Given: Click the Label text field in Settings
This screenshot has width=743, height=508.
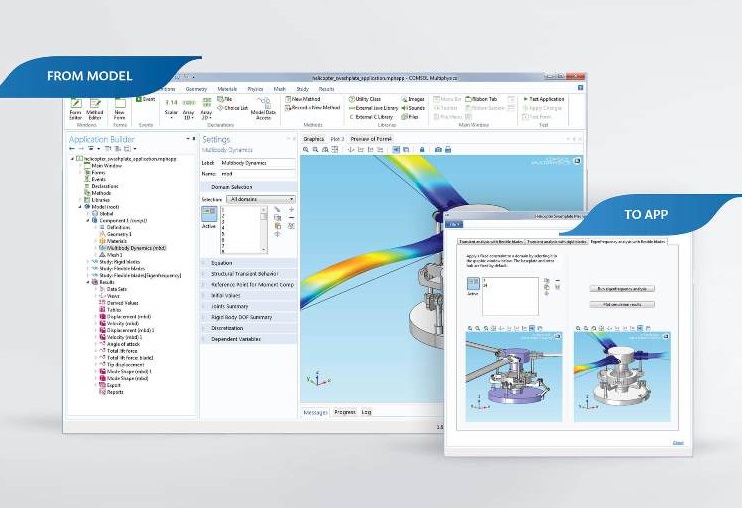Looking at the screenshot, I should [260, 162].
